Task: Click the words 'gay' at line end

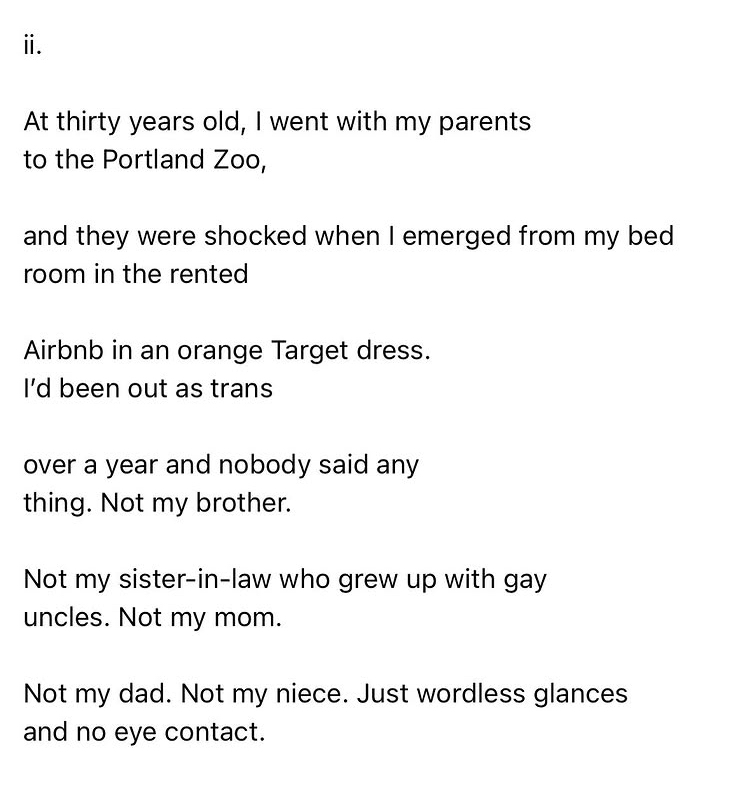Action: pos(524,581)
